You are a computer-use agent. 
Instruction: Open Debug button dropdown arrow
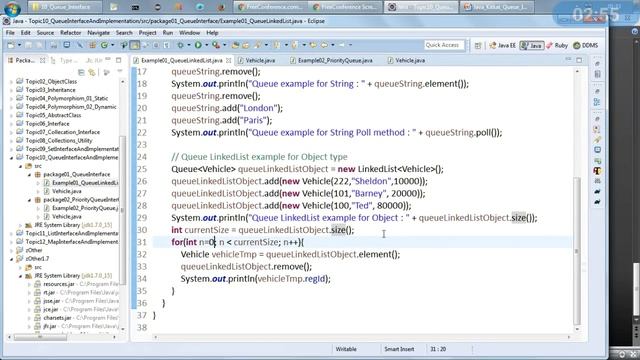(x=188, y=45)
